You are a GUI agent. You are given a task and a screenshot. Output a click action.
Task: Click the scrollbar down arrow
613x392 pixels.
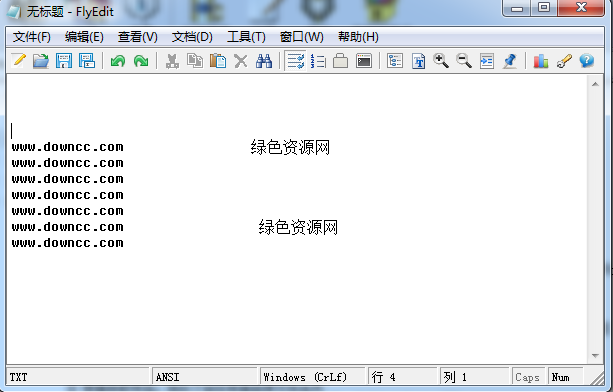click(x=595, y=356)
